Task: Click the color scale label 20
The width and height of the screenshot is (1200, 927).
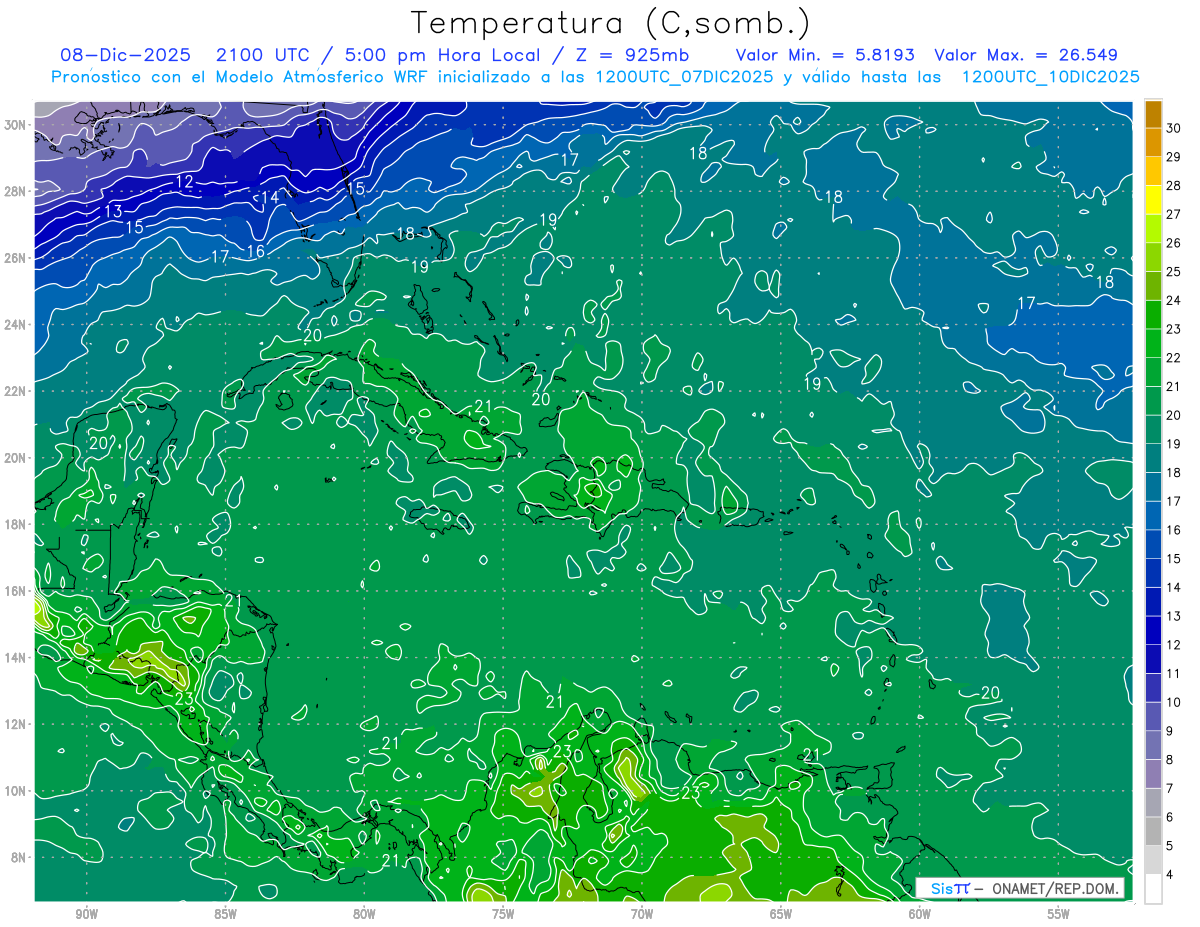Action: click(1174, 415)
